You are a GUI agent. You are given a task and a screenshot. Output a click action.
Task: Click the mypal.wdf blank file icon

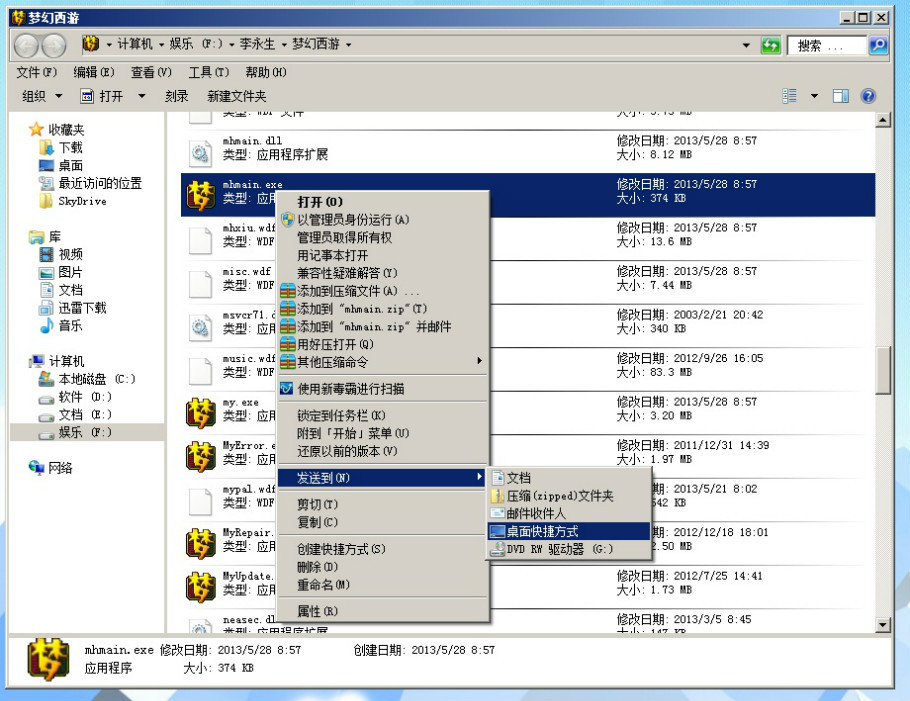(200, 501)
